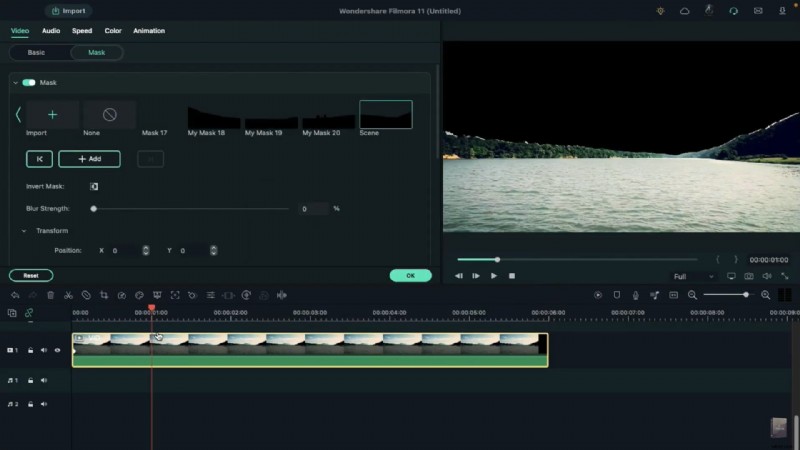Click the light bulb tips icon in the title bar
The image size is (800, 450).
[660, 11]
